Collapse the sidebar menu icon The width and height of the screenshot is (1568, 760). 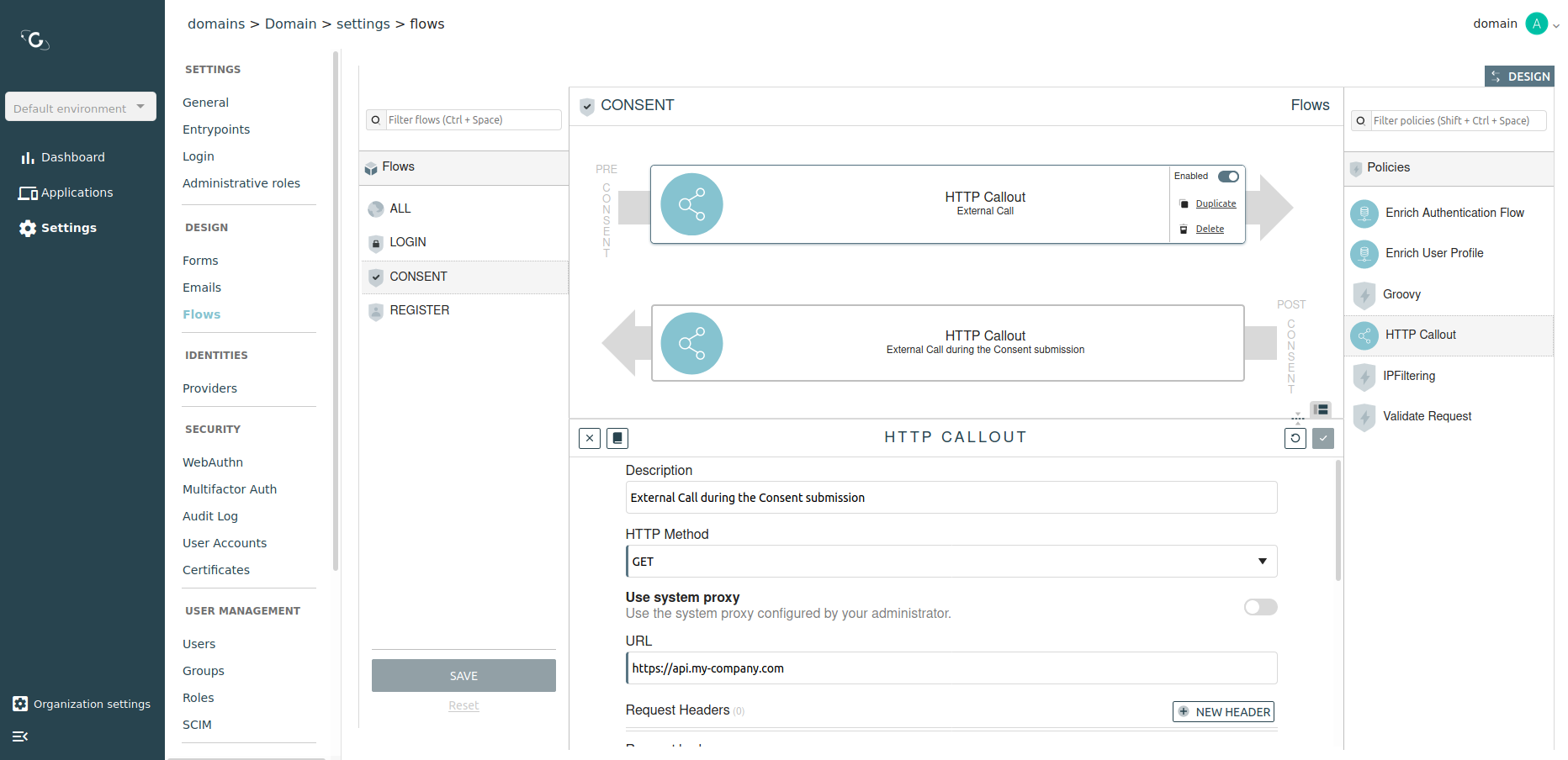coord(20,736)
